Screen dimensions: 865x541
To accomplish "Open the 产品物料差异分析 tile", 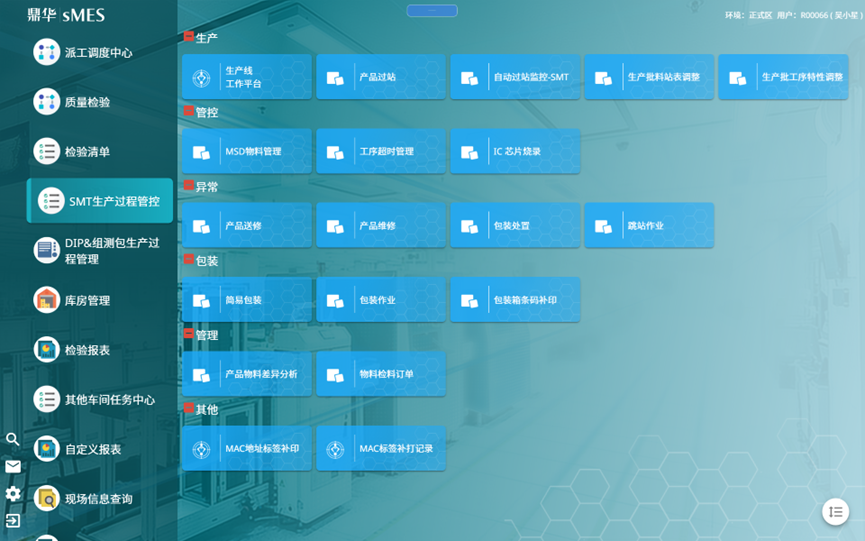I will click(x=246, y=374).
